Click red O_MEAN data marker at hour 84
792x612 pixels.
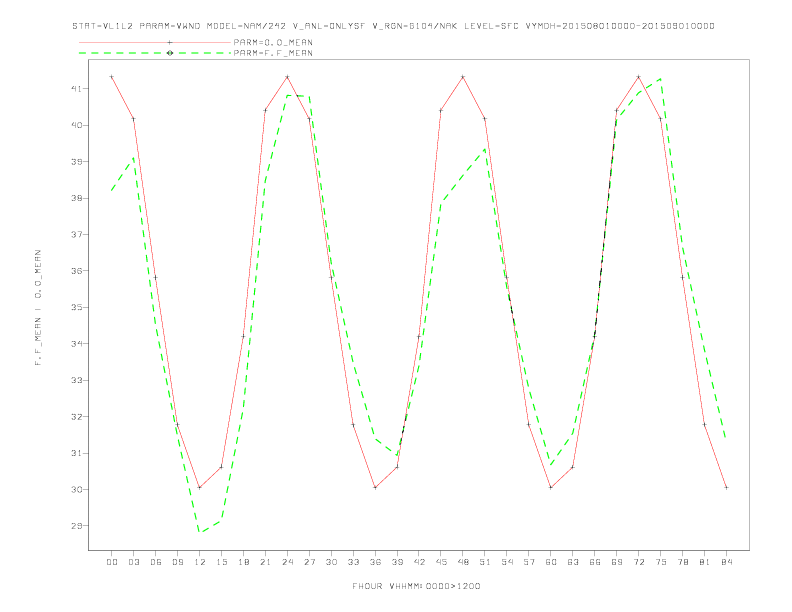(x=726, y=487)
